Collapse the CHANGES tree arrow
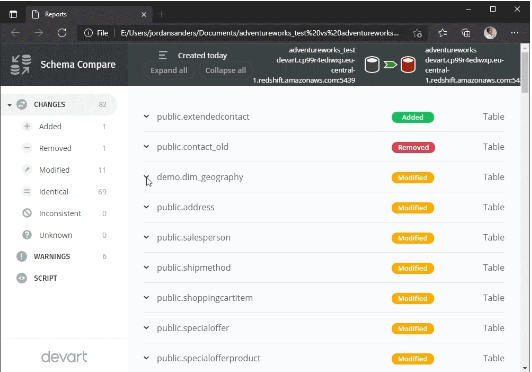Viewport: 532px width, 372px height. pos(10,105)
